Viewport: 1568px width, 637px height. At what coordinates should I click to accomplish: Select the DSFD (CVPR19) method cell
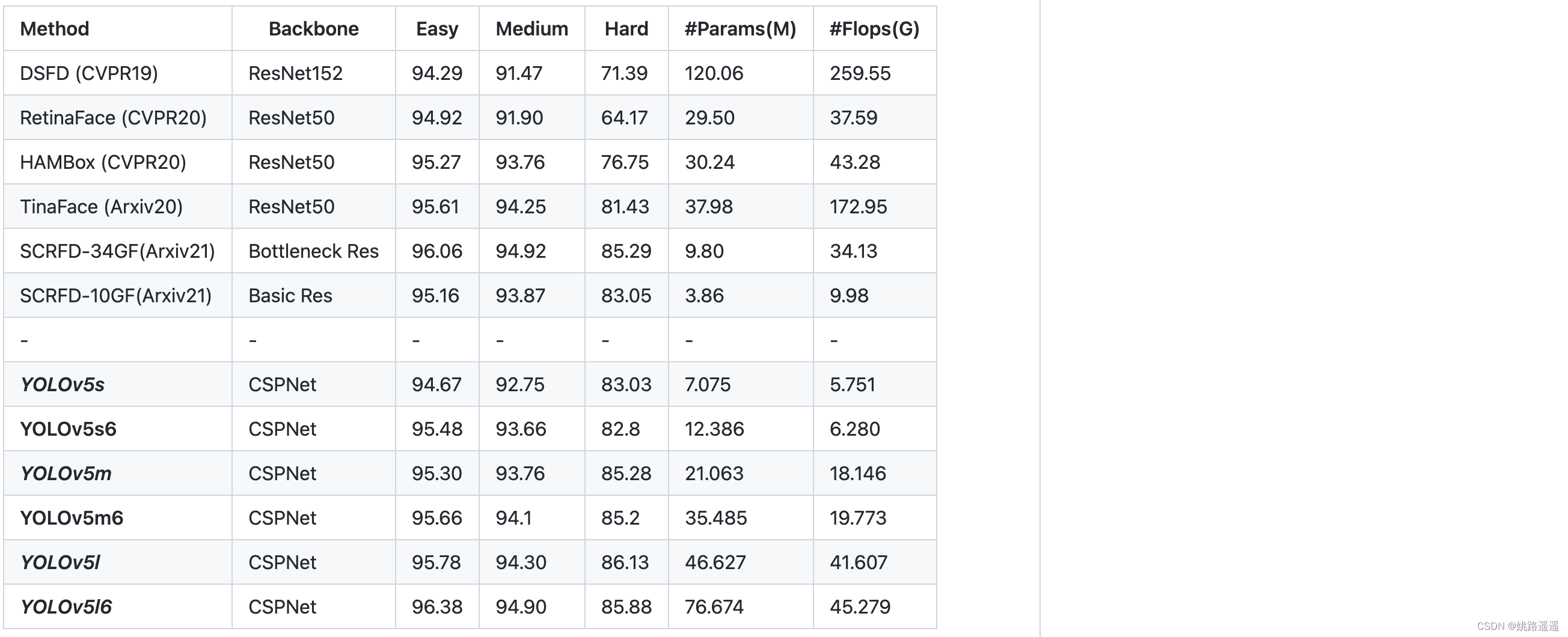click(x=89, y=73)
